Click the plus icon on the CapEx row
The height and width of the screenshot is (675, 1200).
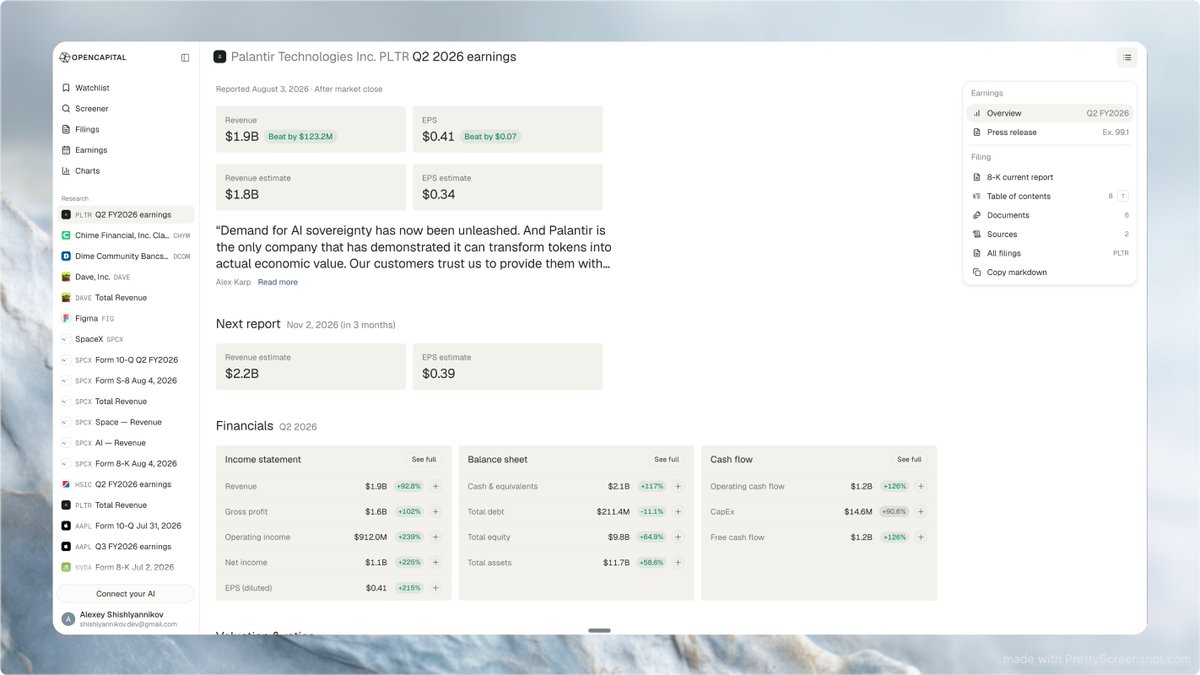(x=921, y=512)
